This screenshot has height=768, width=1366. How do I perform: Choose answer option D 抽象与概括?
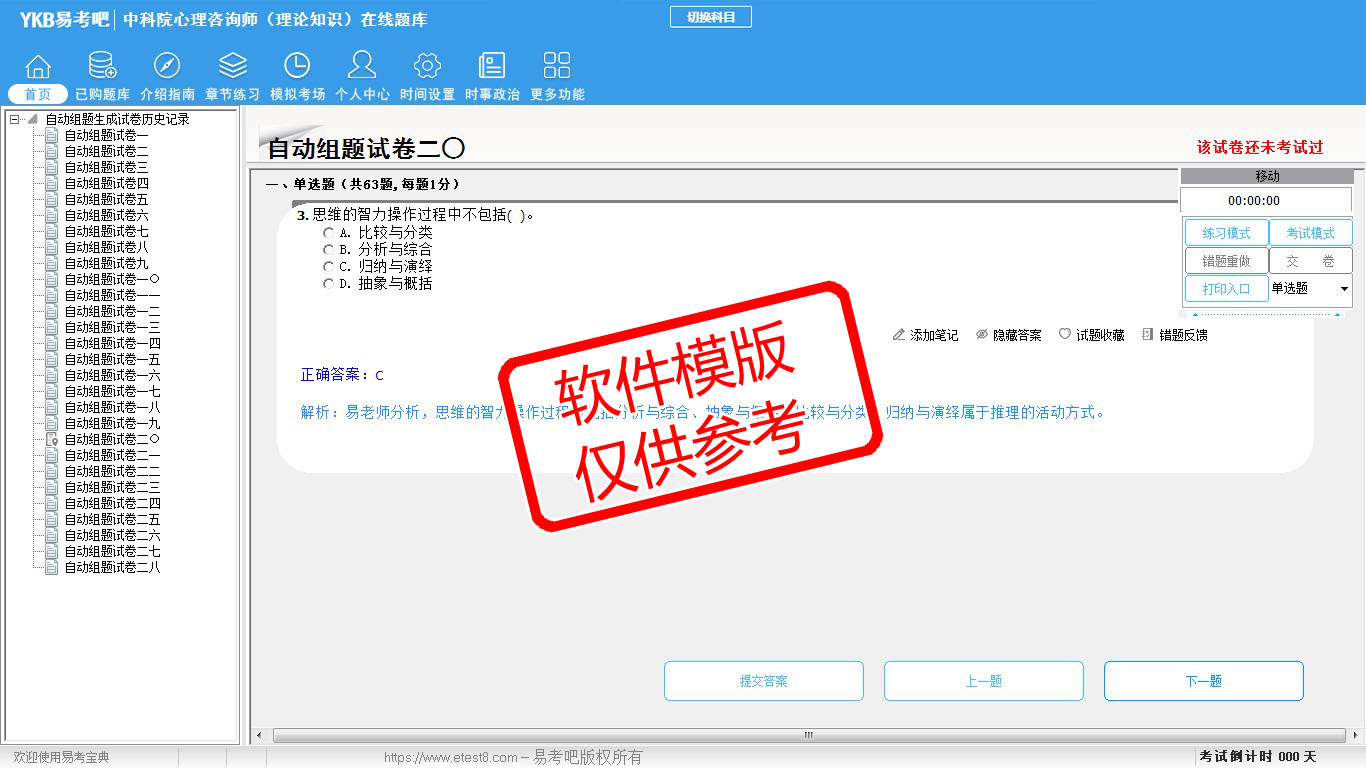[x=328, y=284]
